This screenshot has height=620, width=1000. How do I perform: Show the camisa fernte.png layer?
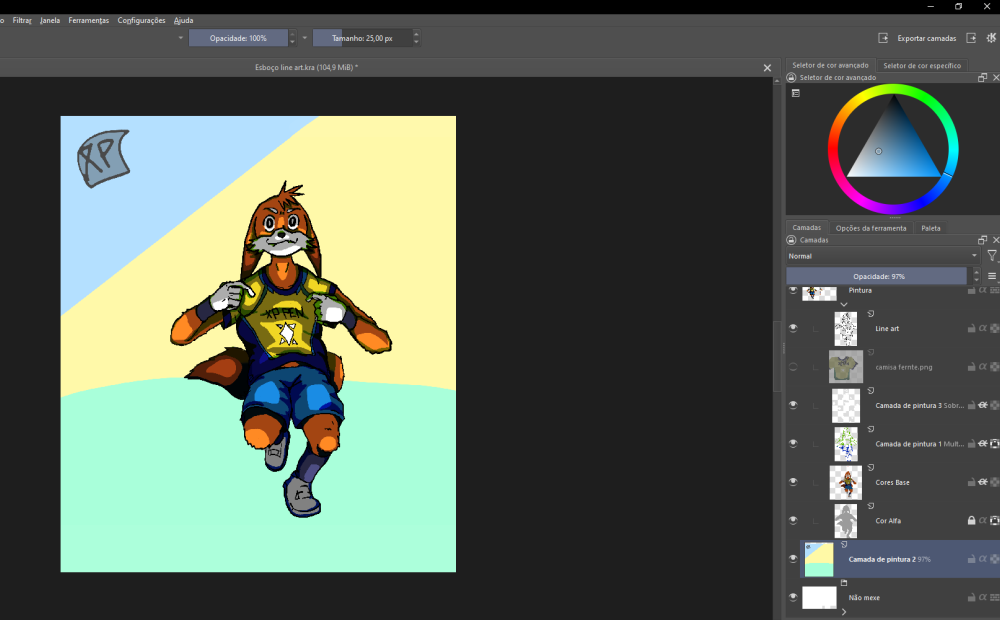pyautogui.click(x=793, y=367)
